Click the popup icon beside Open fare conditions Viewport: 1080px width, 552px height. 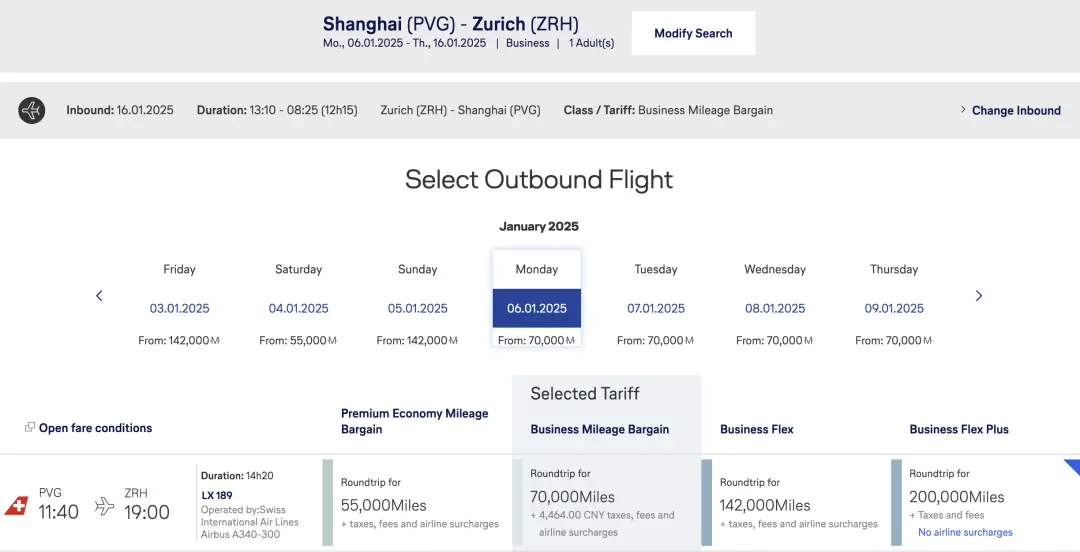point(30,427)
